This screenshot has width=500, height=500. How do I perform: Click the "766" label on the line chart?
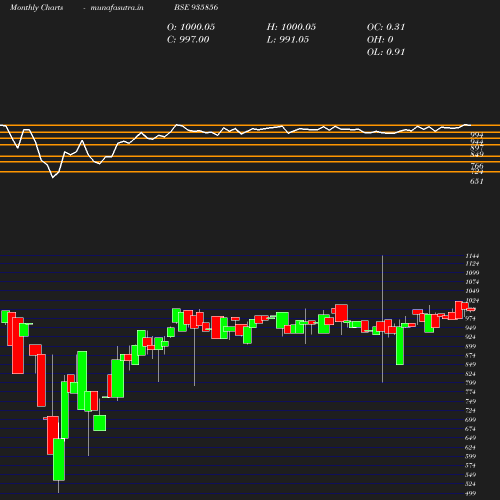coord(477,166)
